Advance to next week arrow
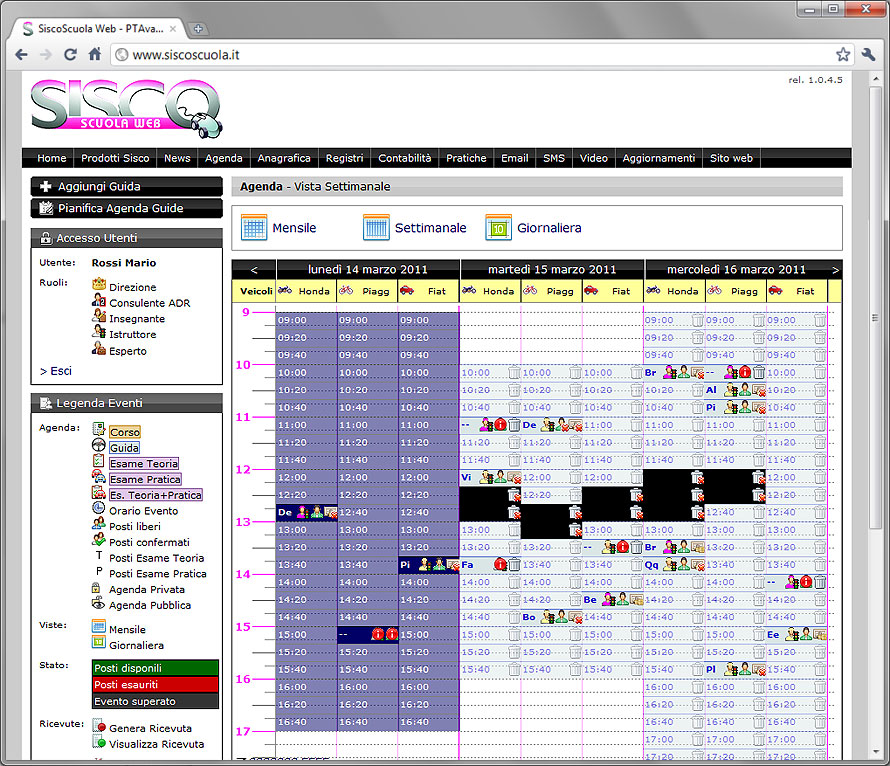The height and width of the screenshot is (766, 890). pyautogui.click(x=835, y=270)
